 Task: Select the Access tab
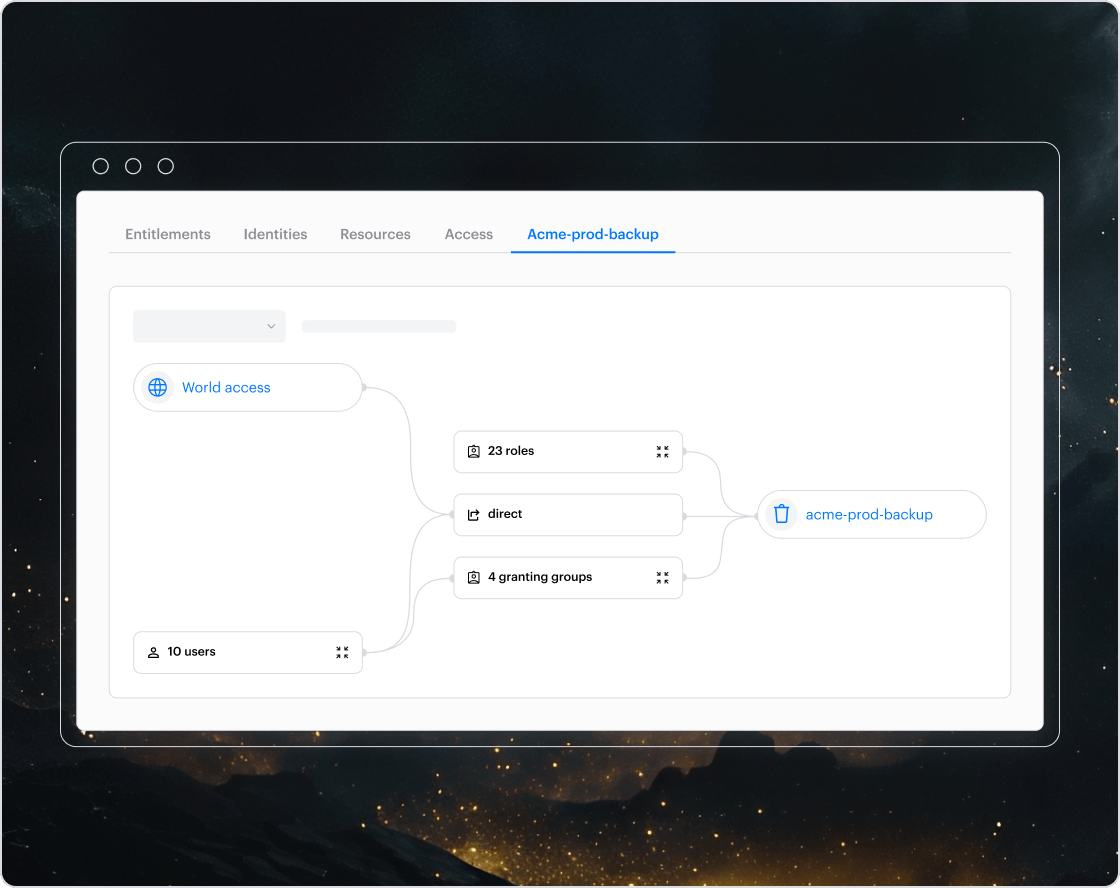click(469, 234)
